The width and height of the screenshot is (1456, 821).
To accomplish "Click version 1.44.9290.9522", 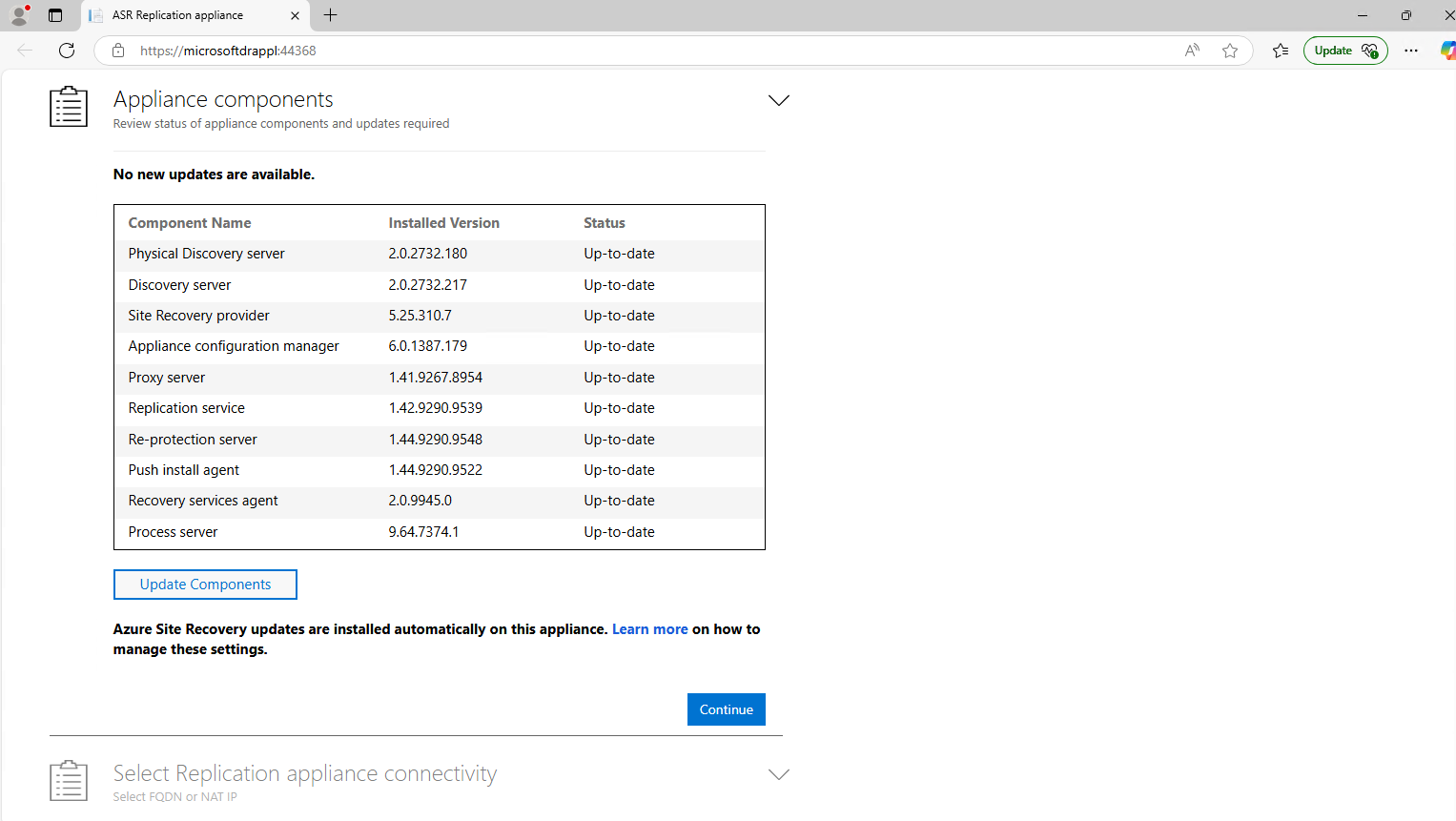I will [436, 470].
